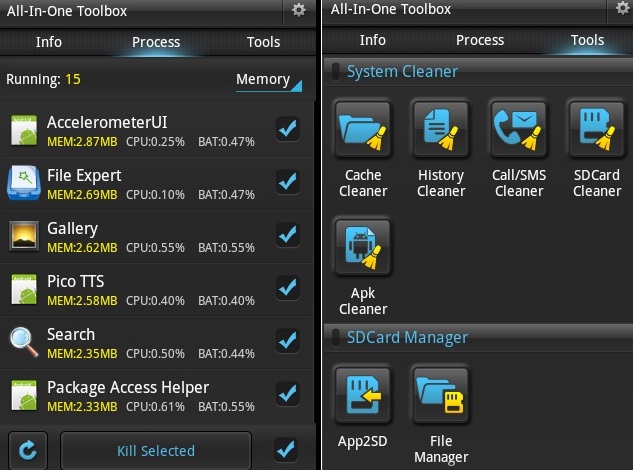Open settings gear in left screen
633x470 pixels.
(299, 10)
